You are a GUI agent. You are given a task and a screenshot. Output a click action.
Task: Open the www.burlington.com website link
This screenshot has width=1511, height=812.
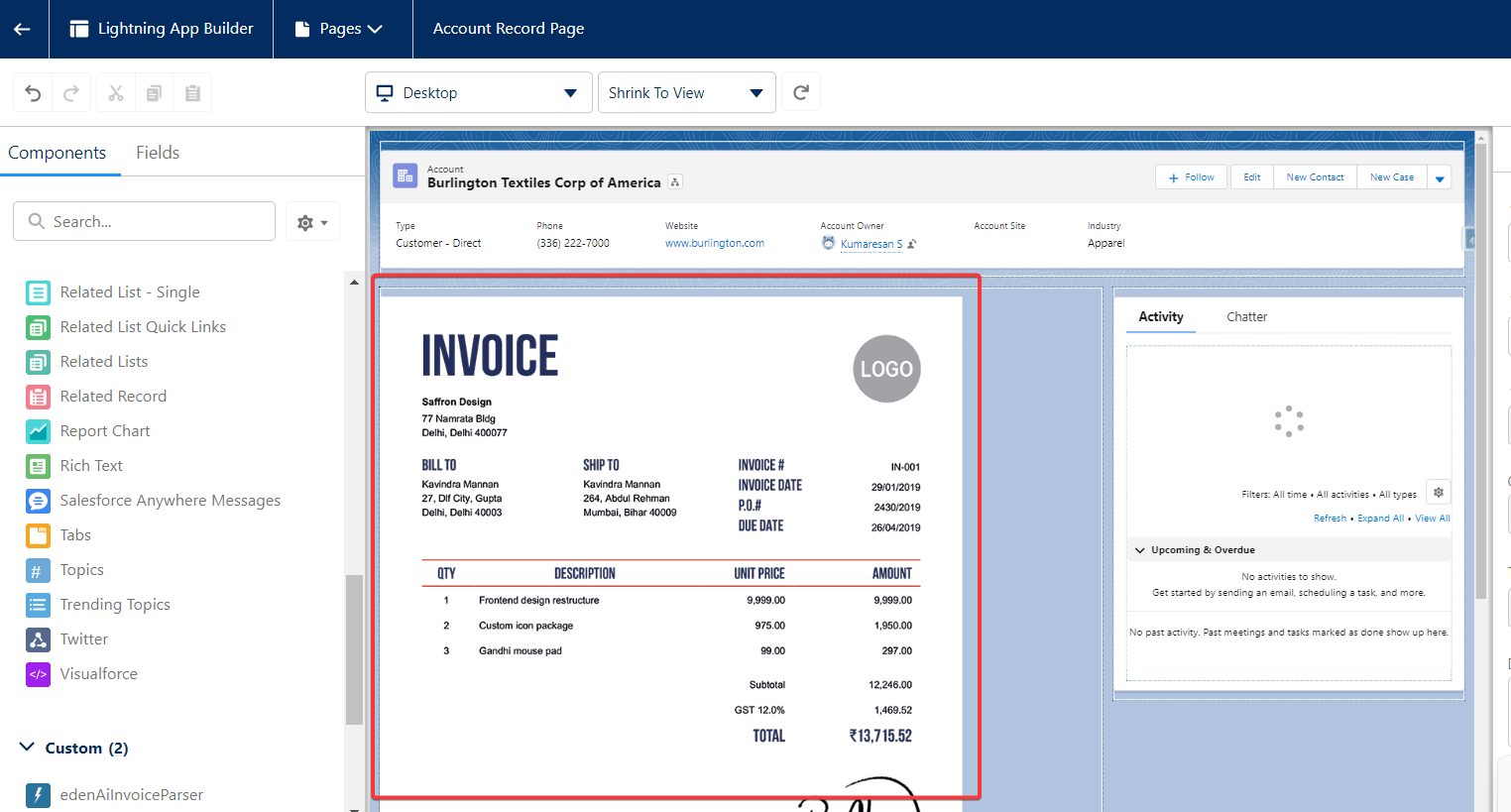pos(714,243)
